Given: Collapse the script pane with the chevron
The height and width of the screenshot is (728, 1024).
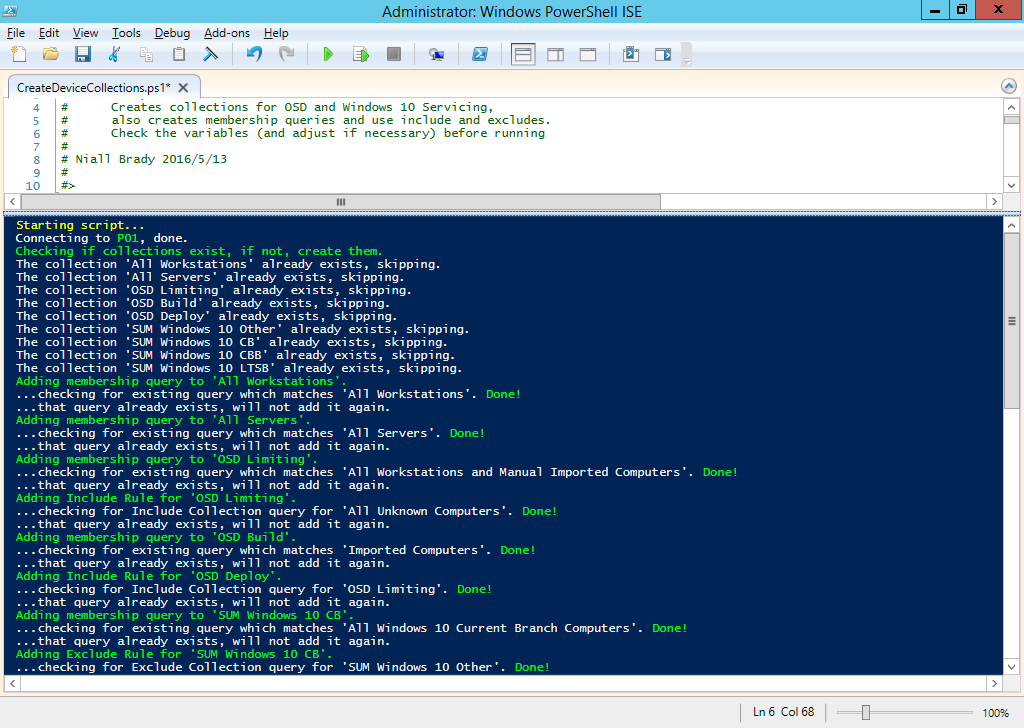Looking at the screenshot, I should (1008, 86).
